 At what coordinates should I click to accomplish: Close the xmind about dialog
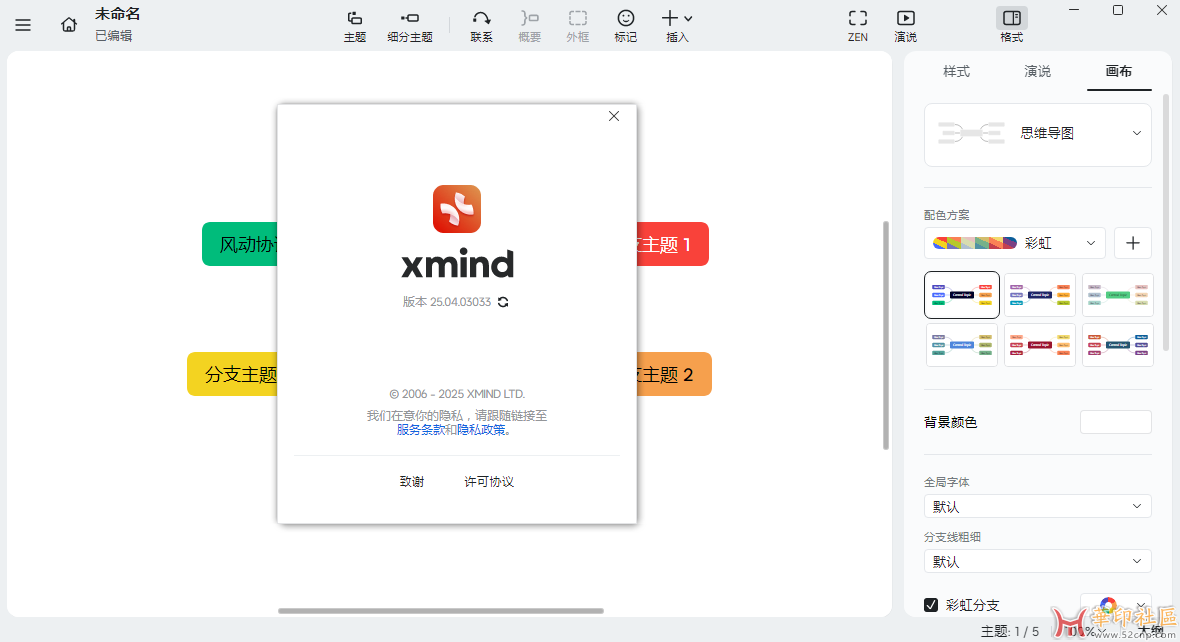click(x=614, y=116)
